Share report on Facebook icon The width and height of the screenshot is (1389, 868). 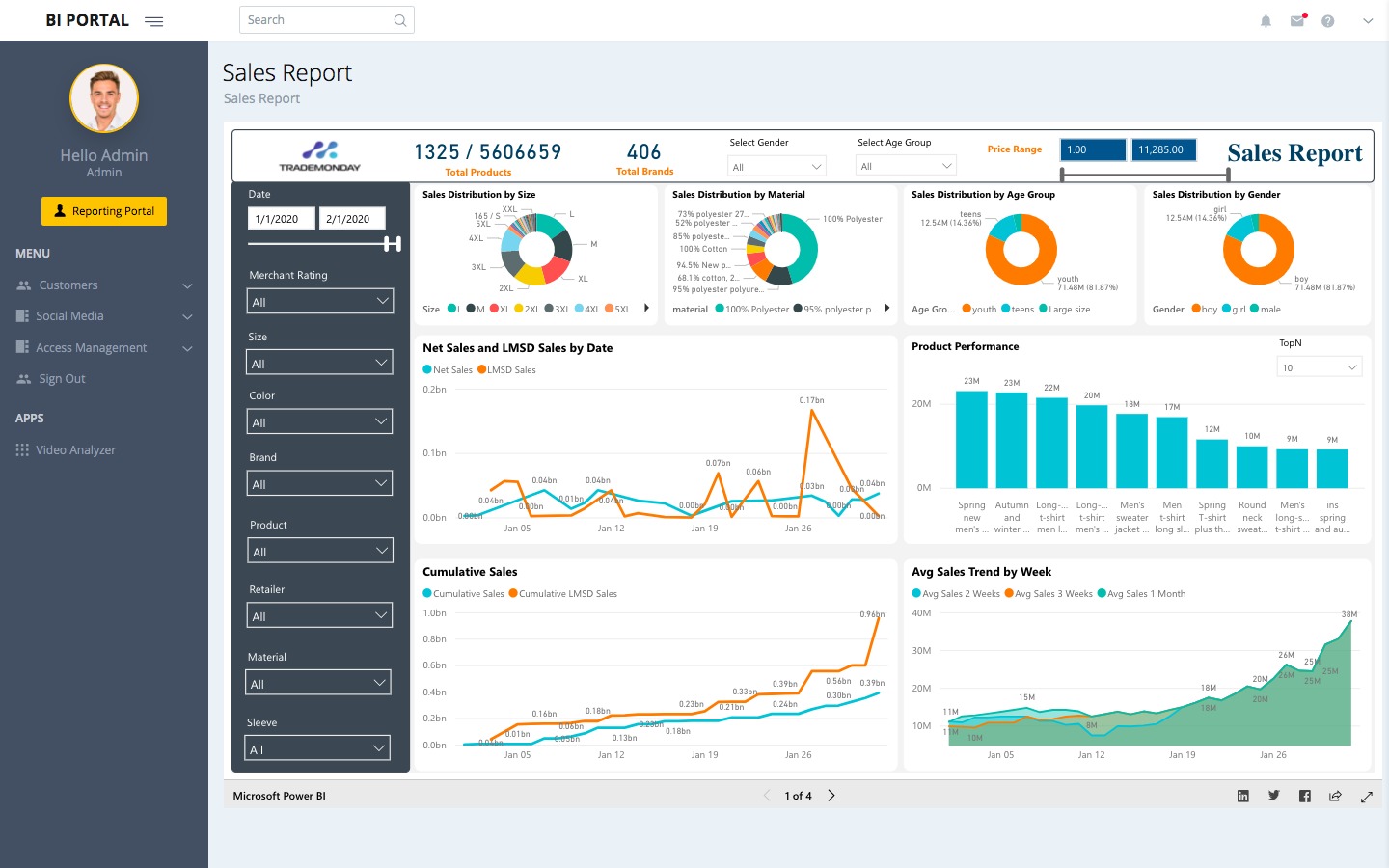(x=1305, y=796)
